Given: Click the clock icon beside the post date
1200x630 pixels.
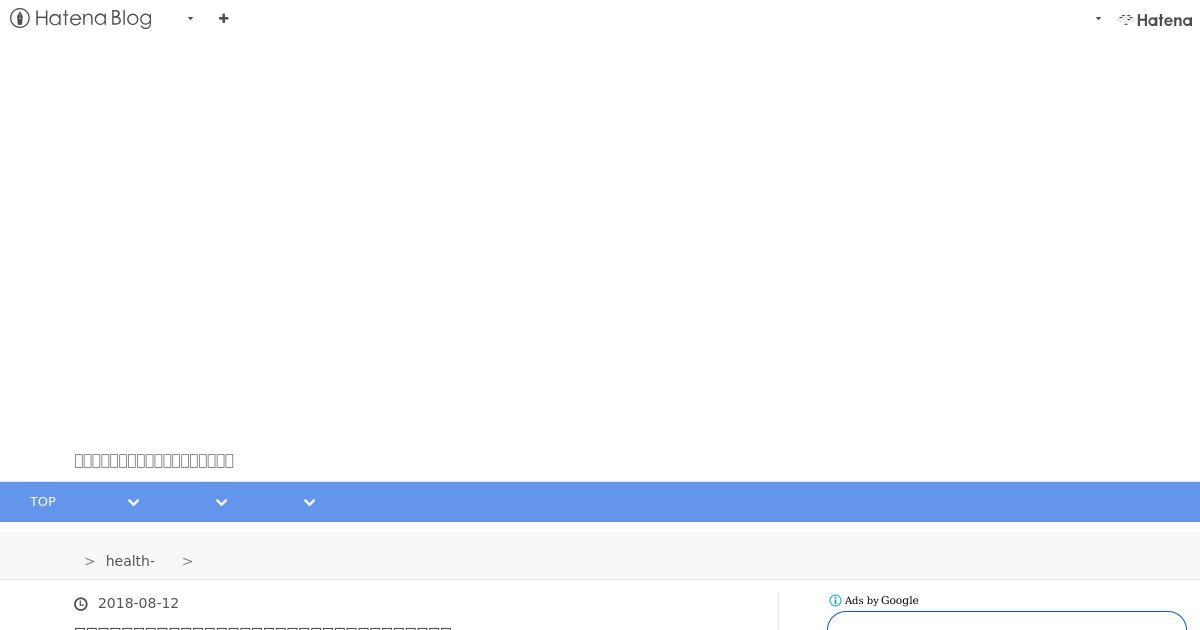Looking at the screenshot, I should click(x=81, y=604).
